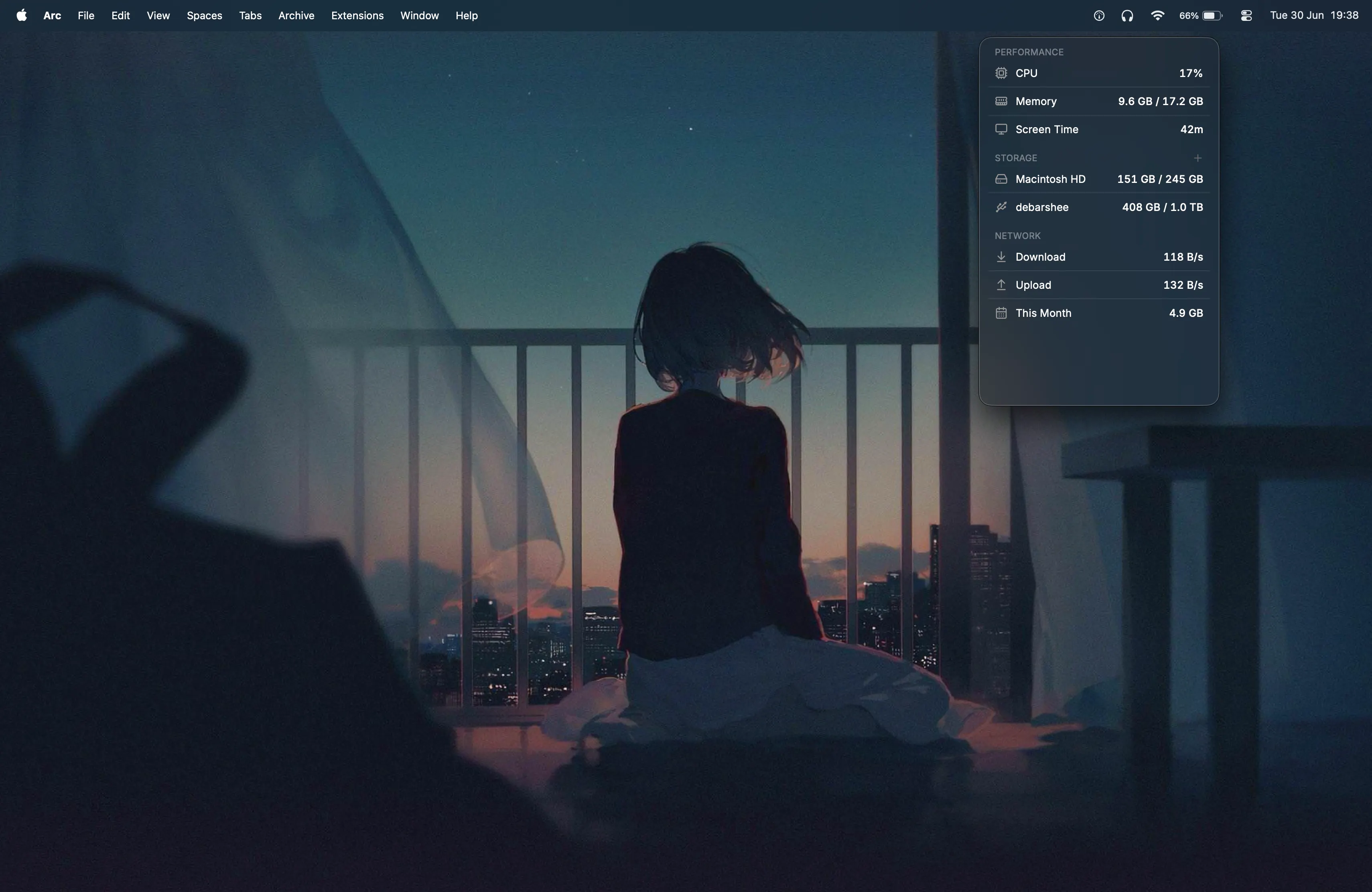Open the Archive menu
The image size is (1372, 892).
coord(296,16)
